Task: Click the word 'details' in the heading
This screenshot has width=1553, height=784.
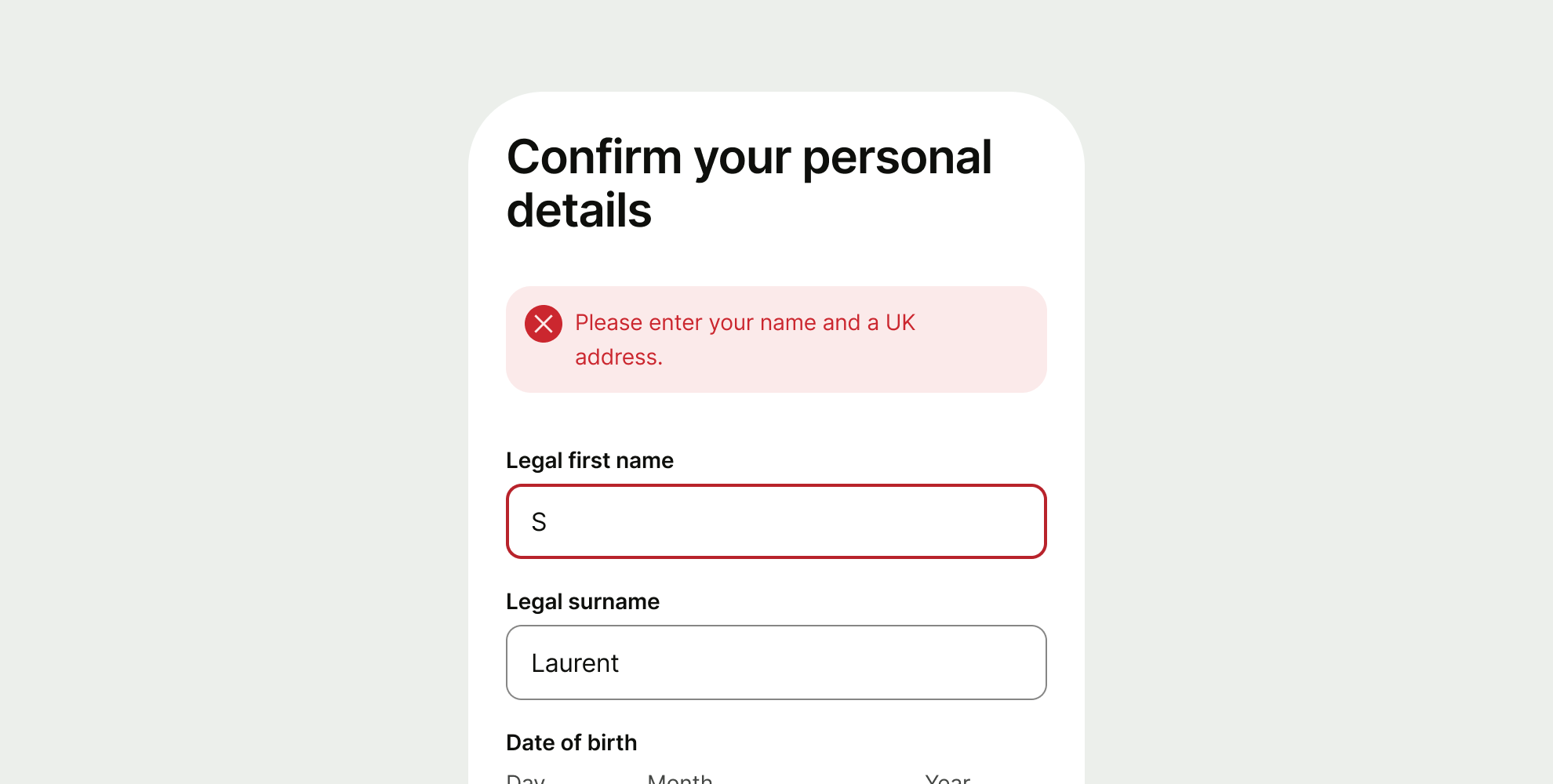Action: [579, 210]
